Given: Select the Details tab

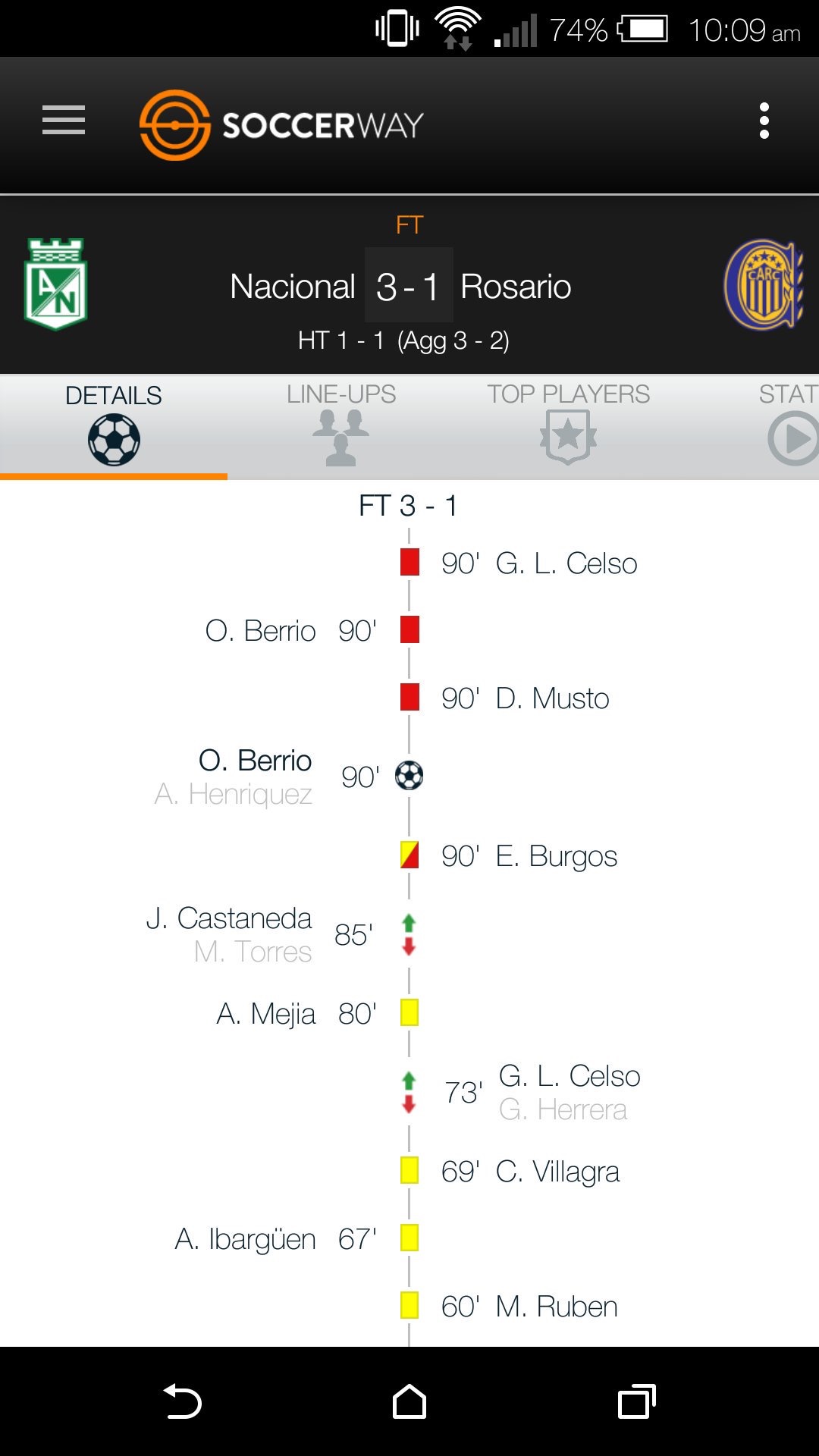Looking at the screenshot, I should coord(114,425).
